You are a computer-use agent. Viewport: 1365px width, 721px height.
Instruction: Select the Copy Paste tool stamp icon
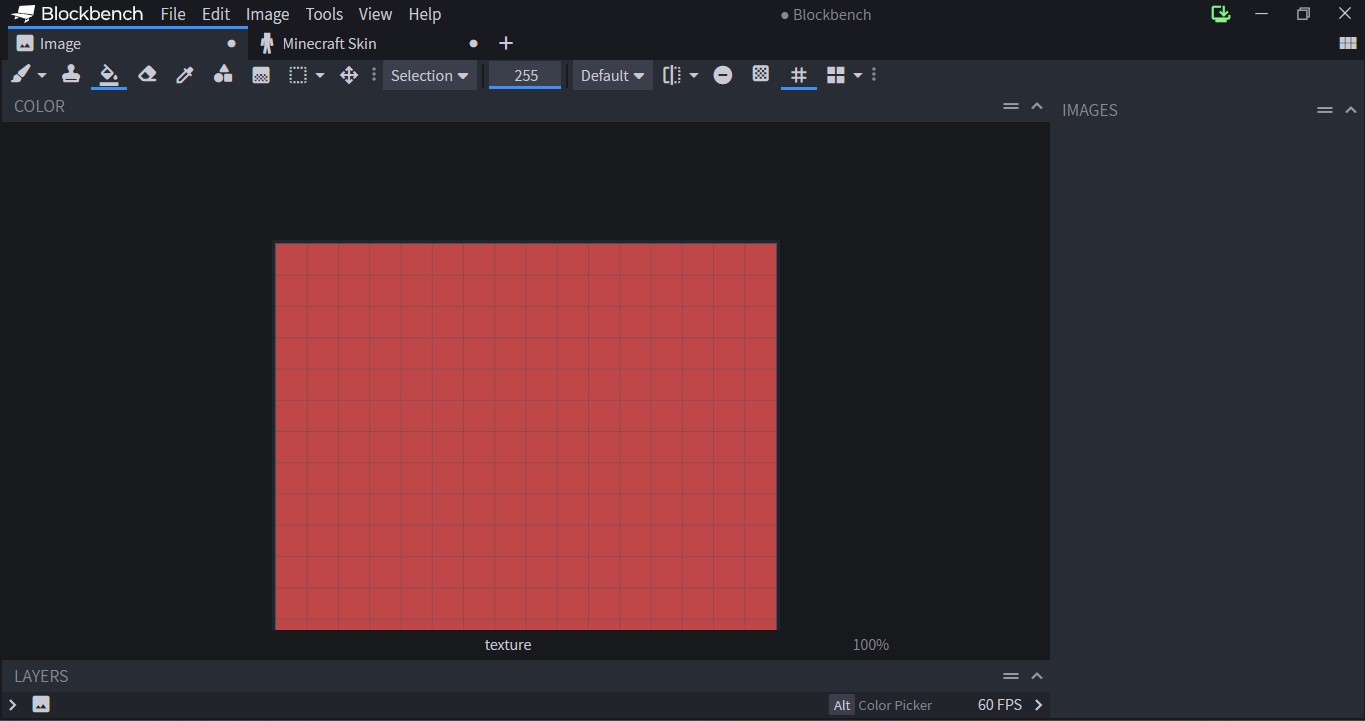point(70,75)
